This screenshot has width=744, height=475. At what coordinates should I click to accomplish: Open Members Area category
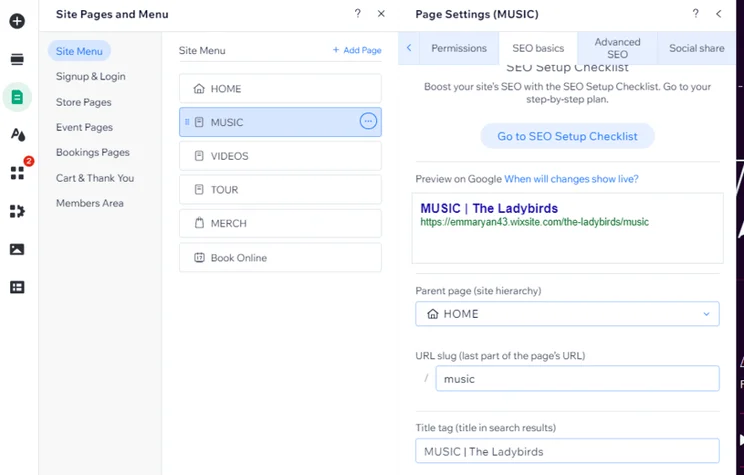(x=90, y=203)
